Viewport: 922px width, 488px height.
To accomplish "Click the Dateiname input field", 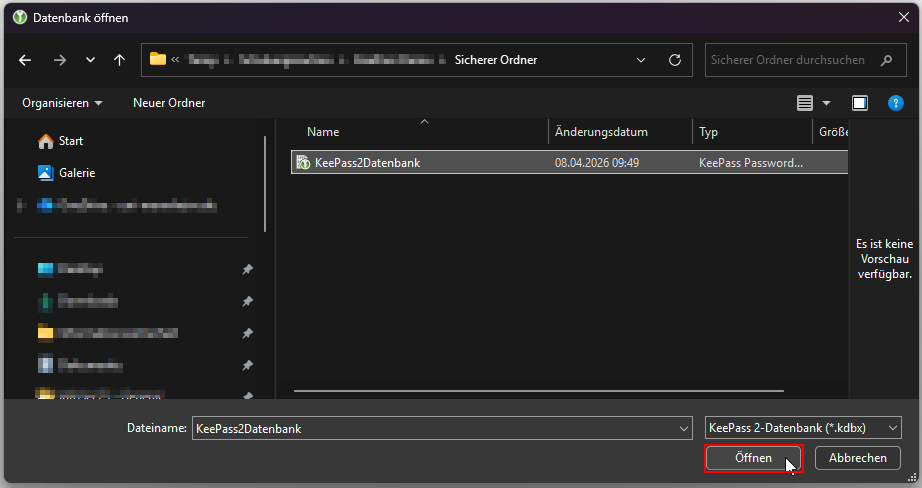I will pos(435,429).
